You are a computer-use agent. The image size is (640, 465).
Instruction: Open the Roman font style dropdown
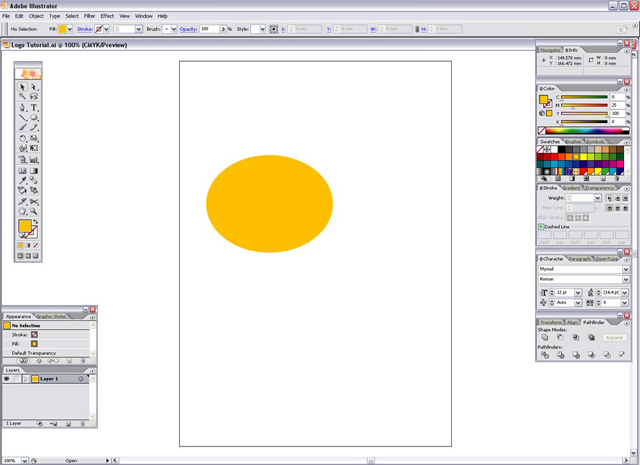click(625, 279)
